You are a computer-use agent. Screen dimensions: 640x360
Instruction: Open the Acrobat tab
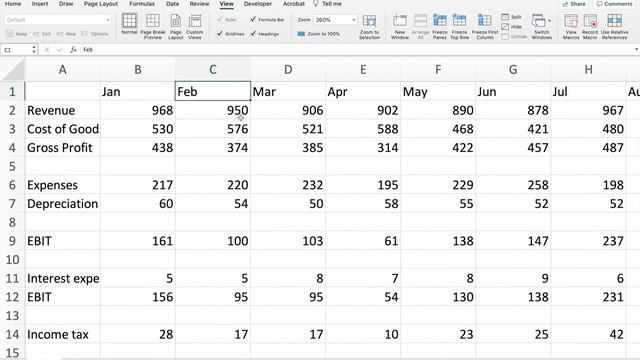point(294,4)
